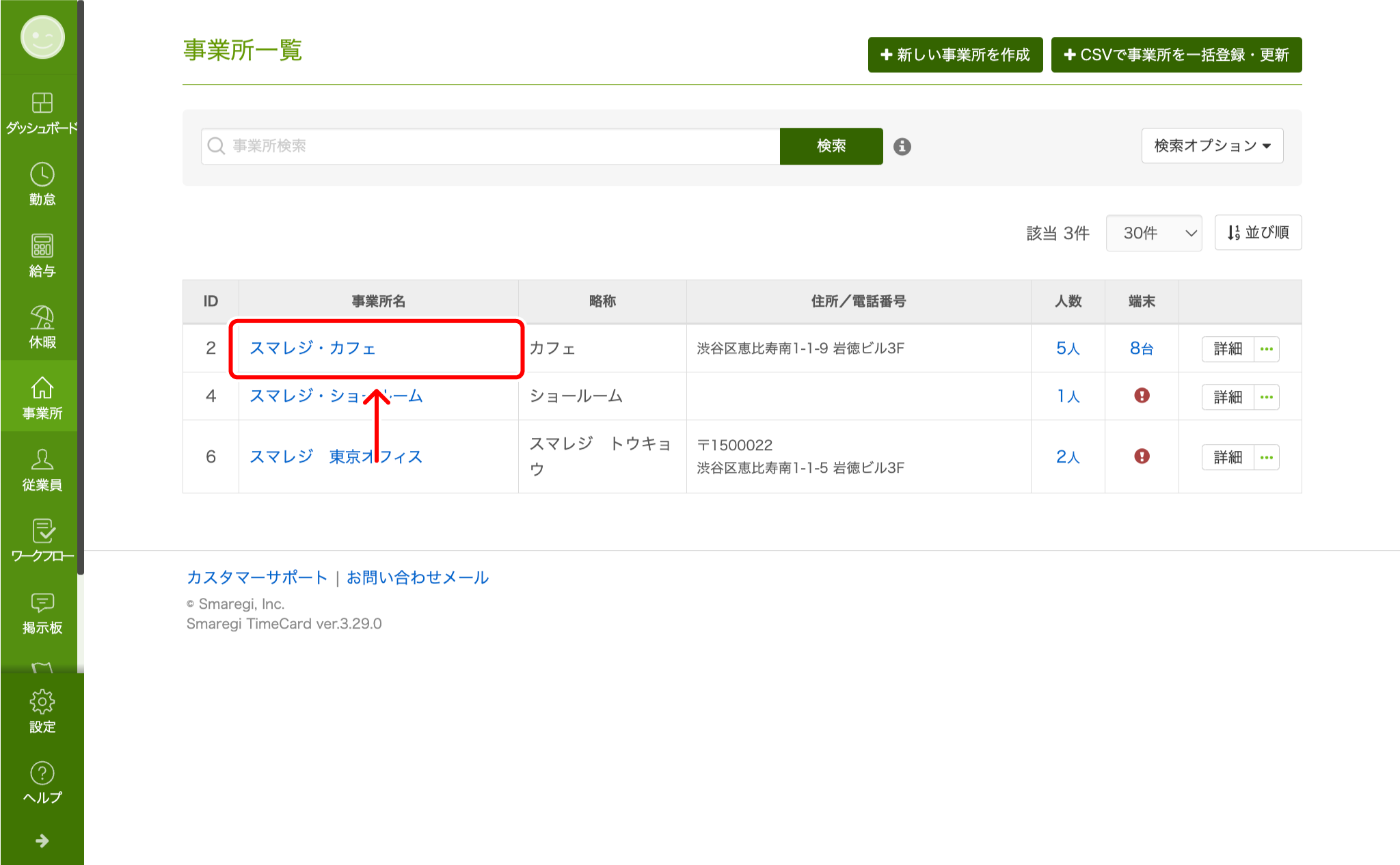The height and width of the screenshot is (865, 1400).
Task: Open the more options dots for カフェ row
Action: pyautogui.click(x=1267, y=348)
